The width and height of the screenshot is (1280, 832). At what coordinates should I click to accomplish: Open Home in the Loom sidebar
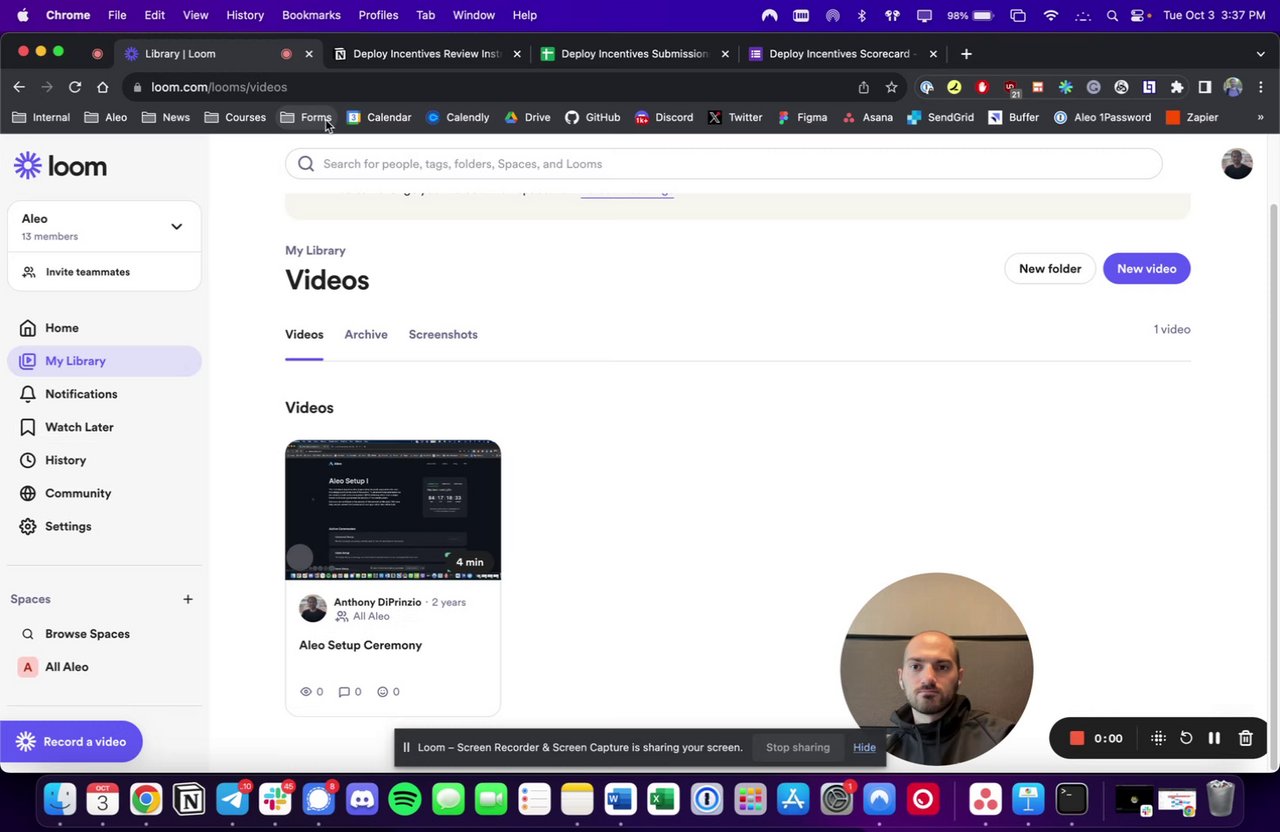click(104, 328)
